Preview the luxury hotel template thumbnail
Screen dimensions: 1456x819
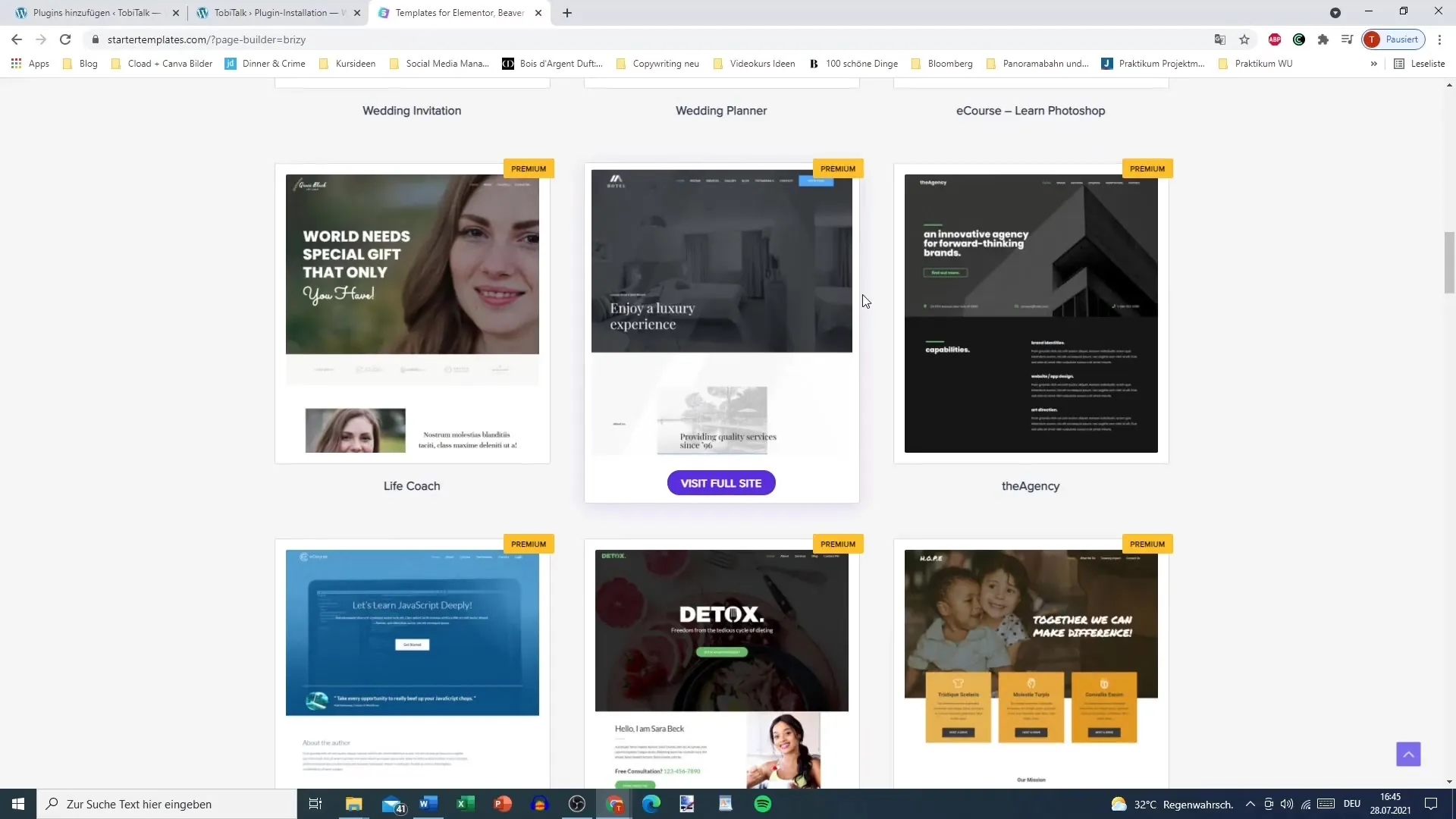coord(722,312)
